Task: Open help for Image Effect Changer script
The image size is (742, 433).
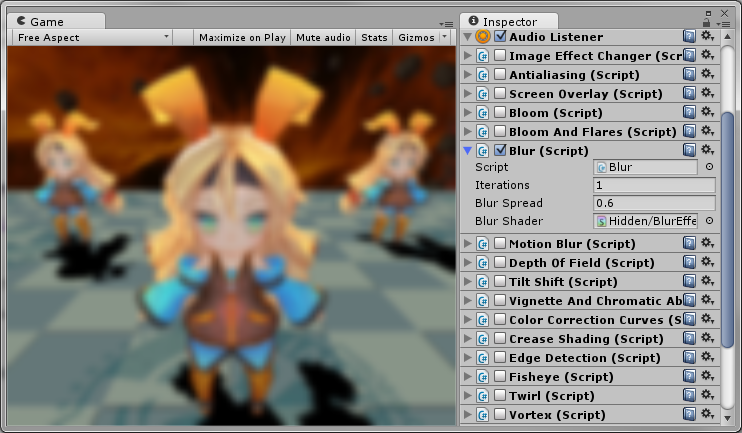Action: (689, 55)
